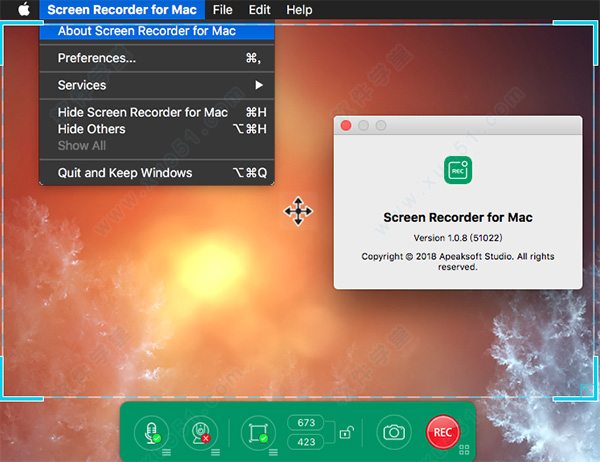Open region options menu lines
Screen dimensions: 600x462
point(273,453)
